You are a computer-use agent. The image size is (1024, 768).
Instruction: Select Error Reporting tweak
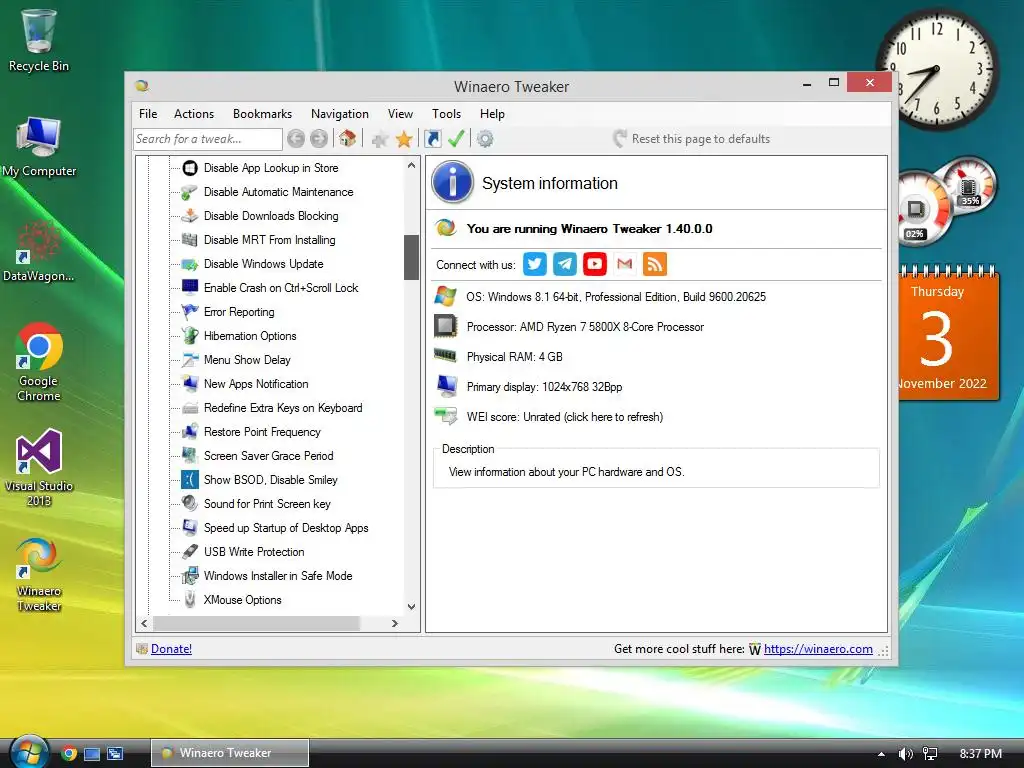(x=239, y=312)
